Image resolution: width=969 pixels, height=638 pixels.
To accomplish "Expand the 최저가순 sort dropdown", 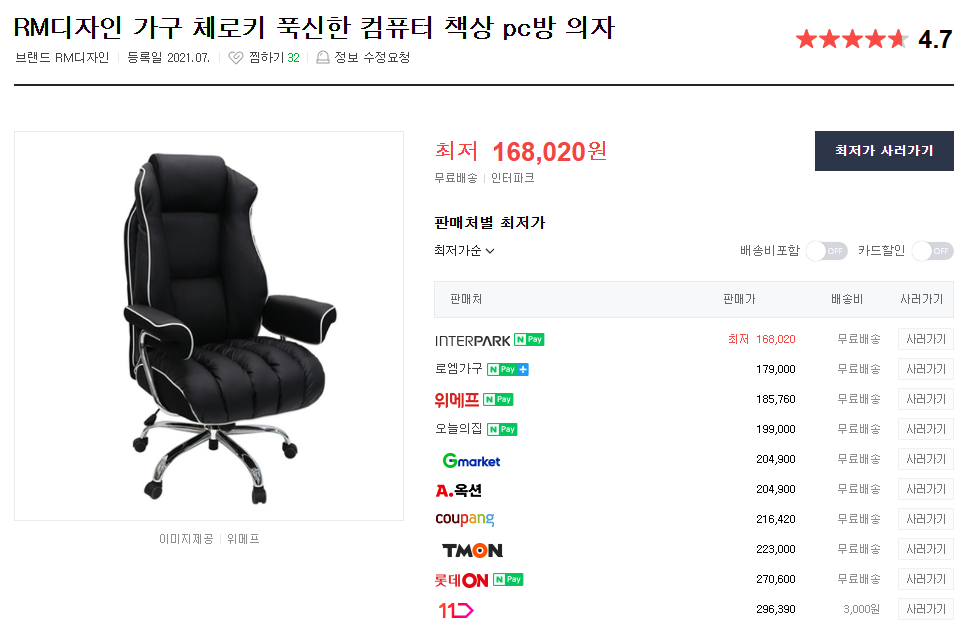I will (464, 250).
